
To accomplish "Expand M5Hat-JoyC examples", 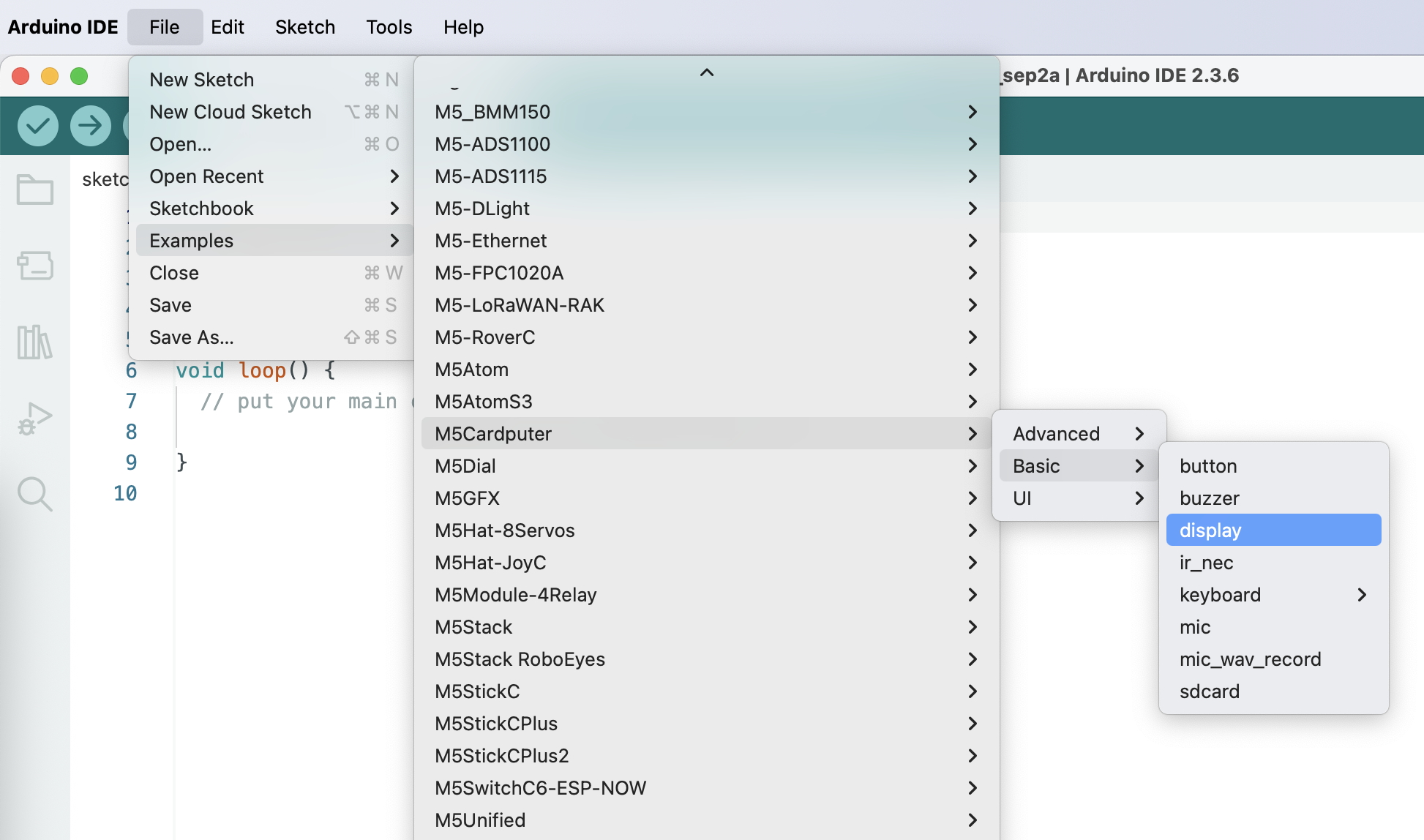I will point(706,563).
